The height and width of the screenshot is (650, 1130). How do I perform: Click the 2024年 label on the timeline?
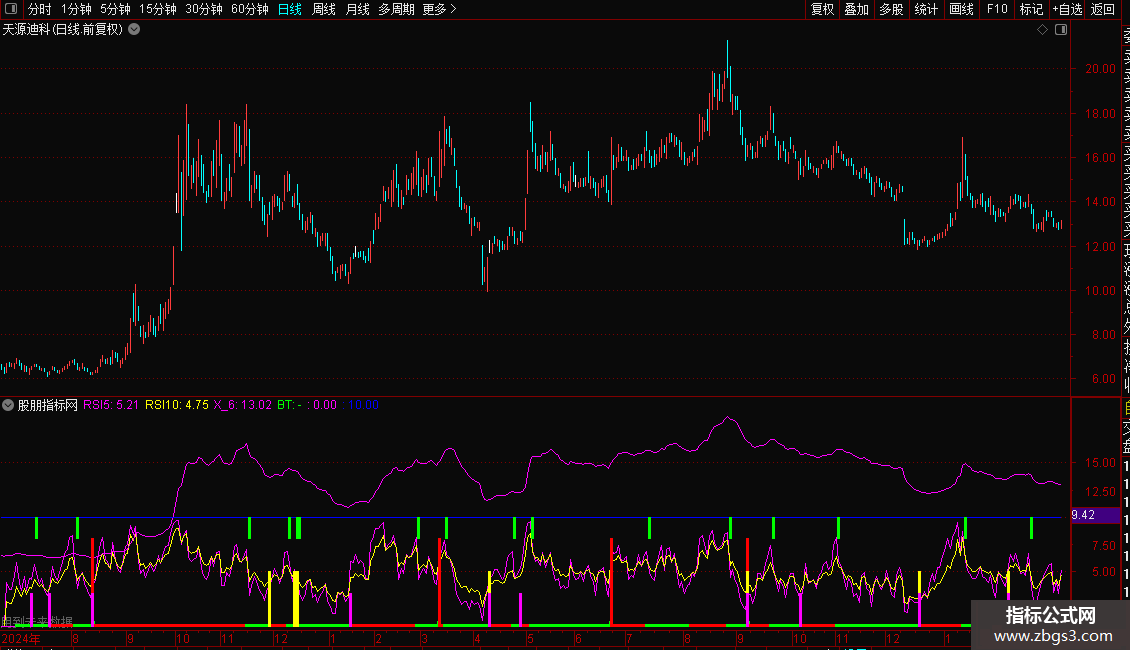(x=20, y=638)
